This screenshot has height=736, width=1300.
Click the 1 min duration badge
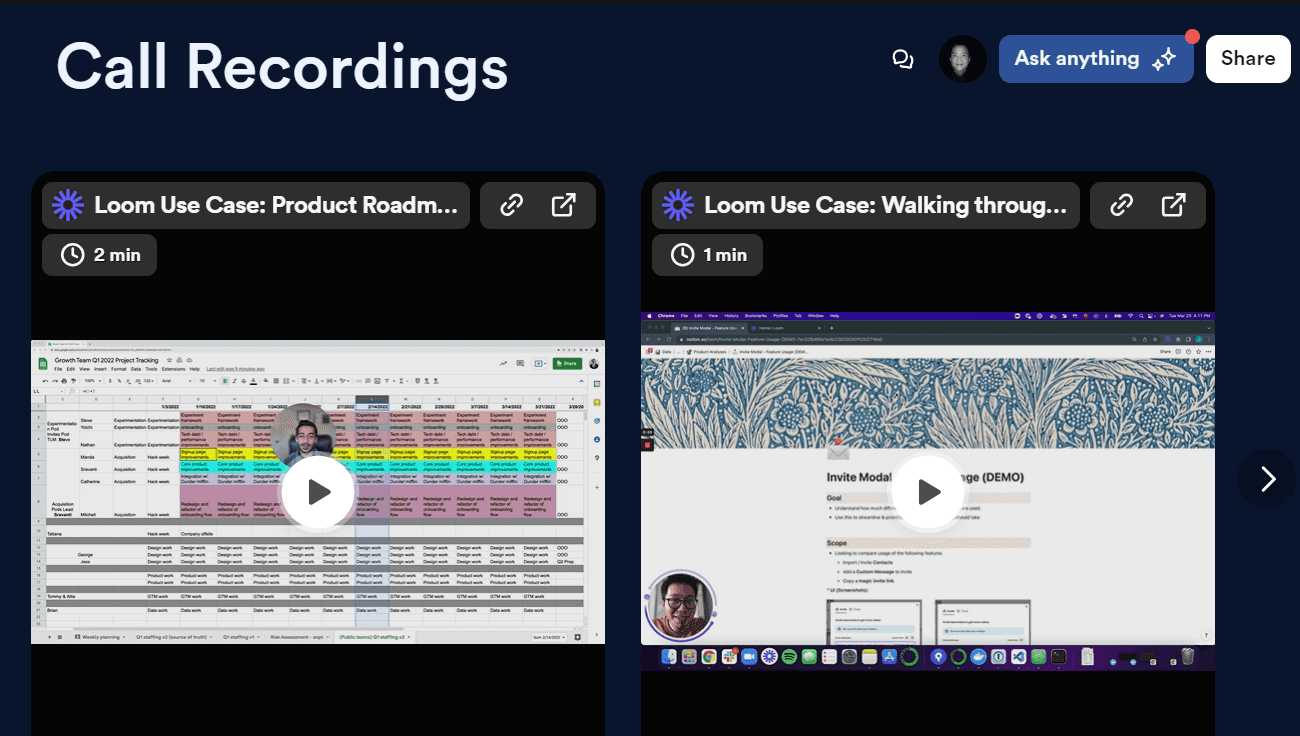click(x=707, y=255)
